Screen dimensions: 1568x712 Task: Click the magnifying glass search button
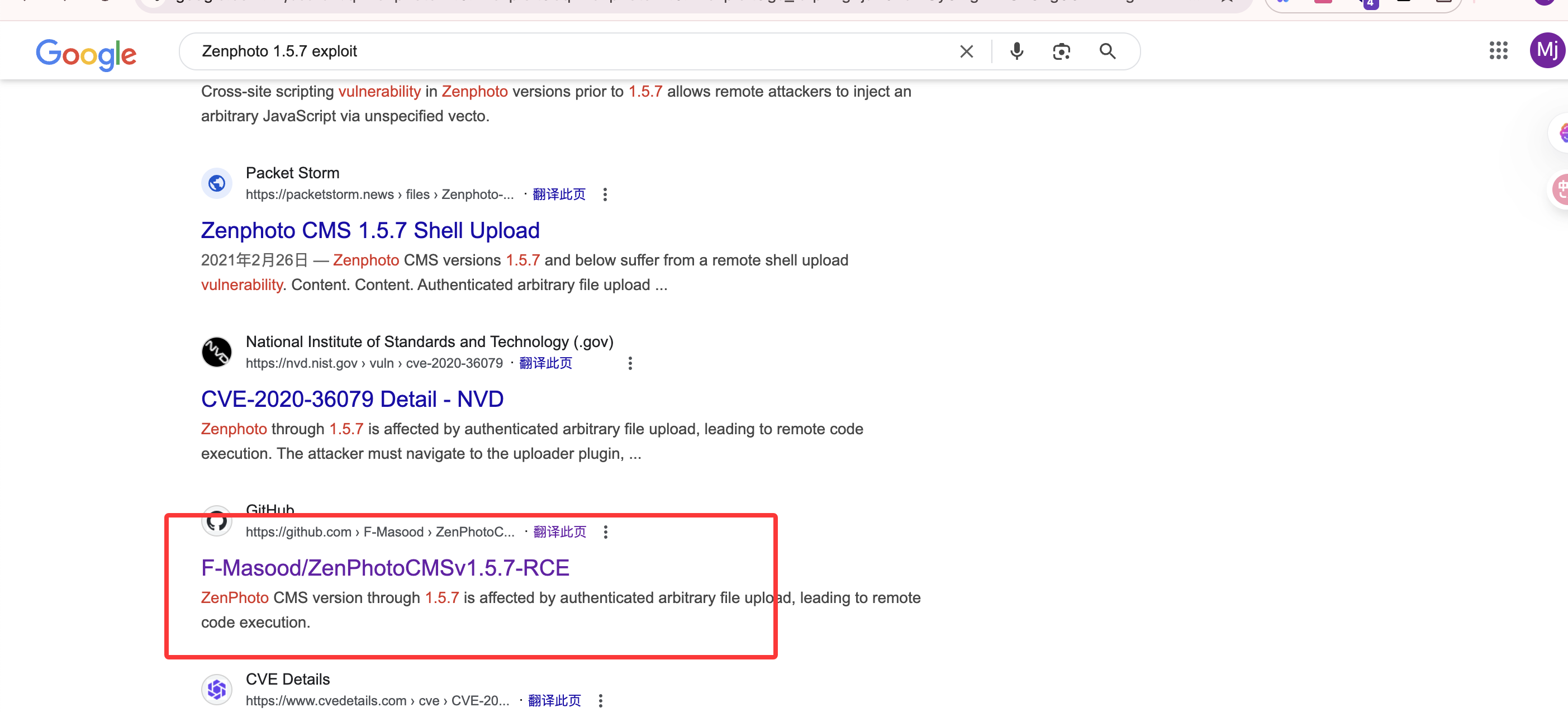pyautogui.click(x=1107, y=52)
